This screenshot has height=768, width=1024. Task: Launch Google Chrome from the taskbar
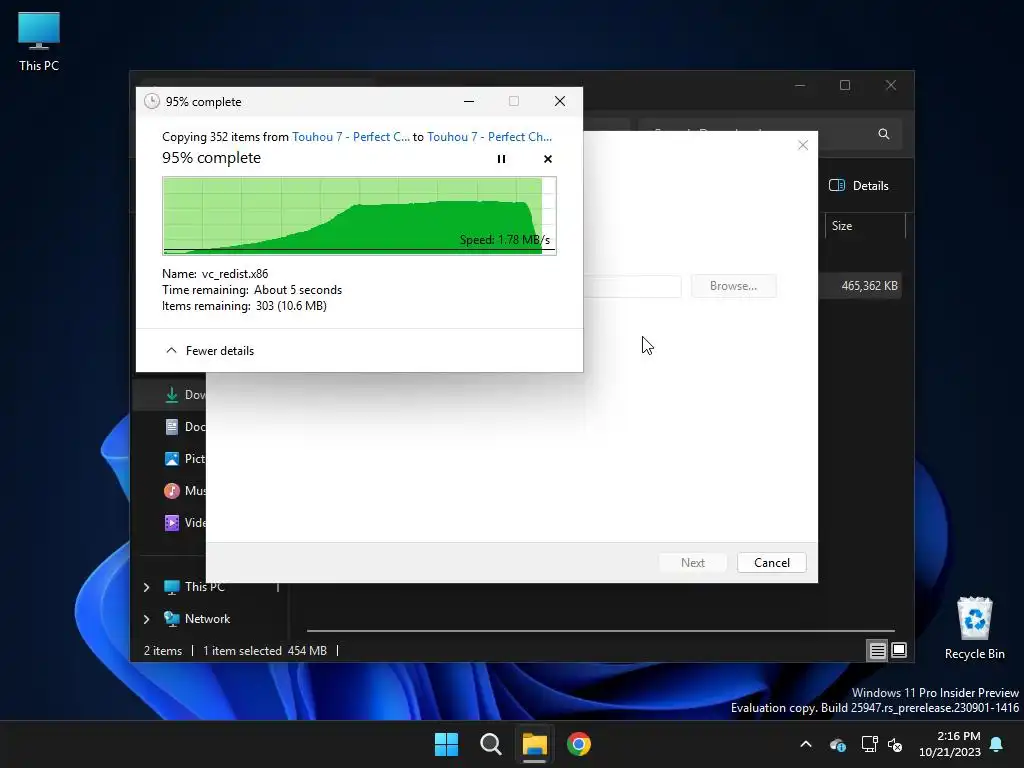[x=579, y=744]
